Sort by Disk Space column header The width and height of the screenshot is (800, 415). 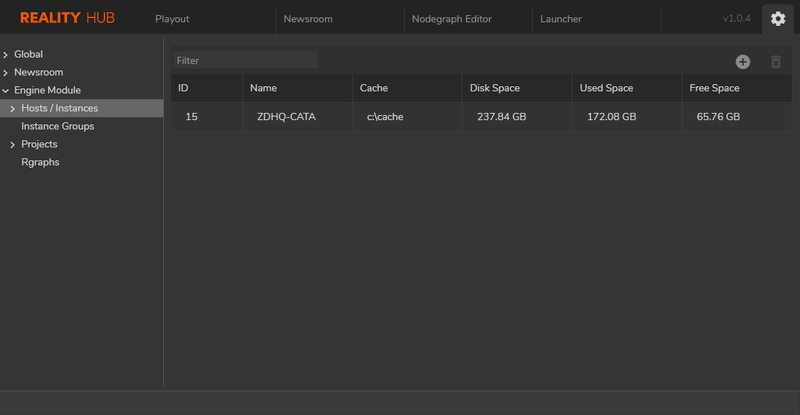[x=517, y=88]
